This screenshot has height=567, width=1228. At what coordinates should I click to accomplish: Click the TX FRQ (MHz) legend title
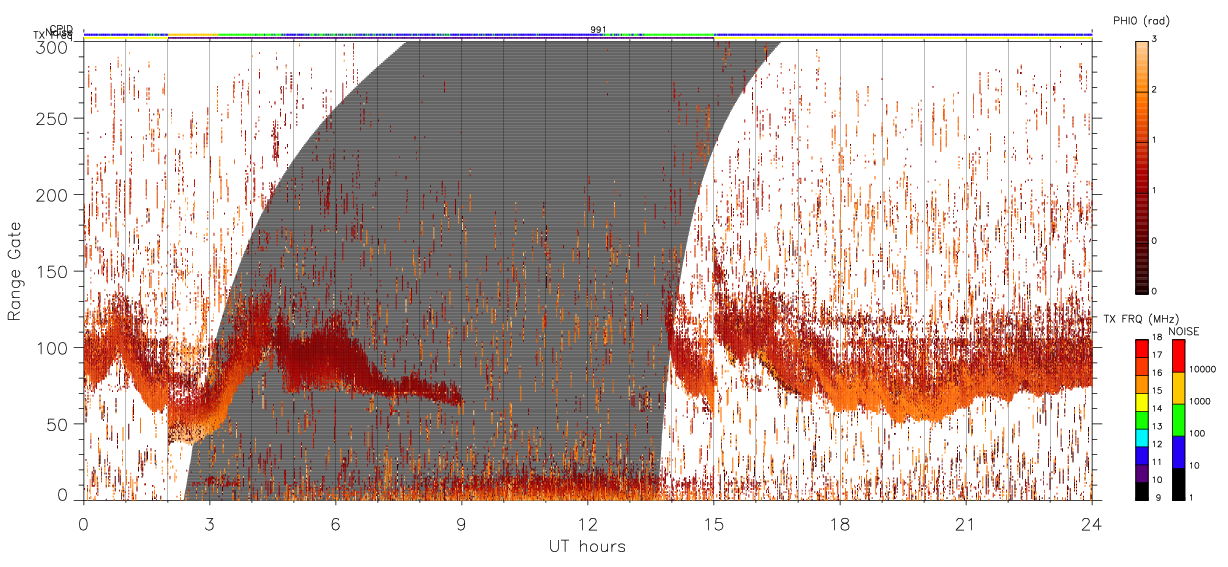(x=1141, y=319)
